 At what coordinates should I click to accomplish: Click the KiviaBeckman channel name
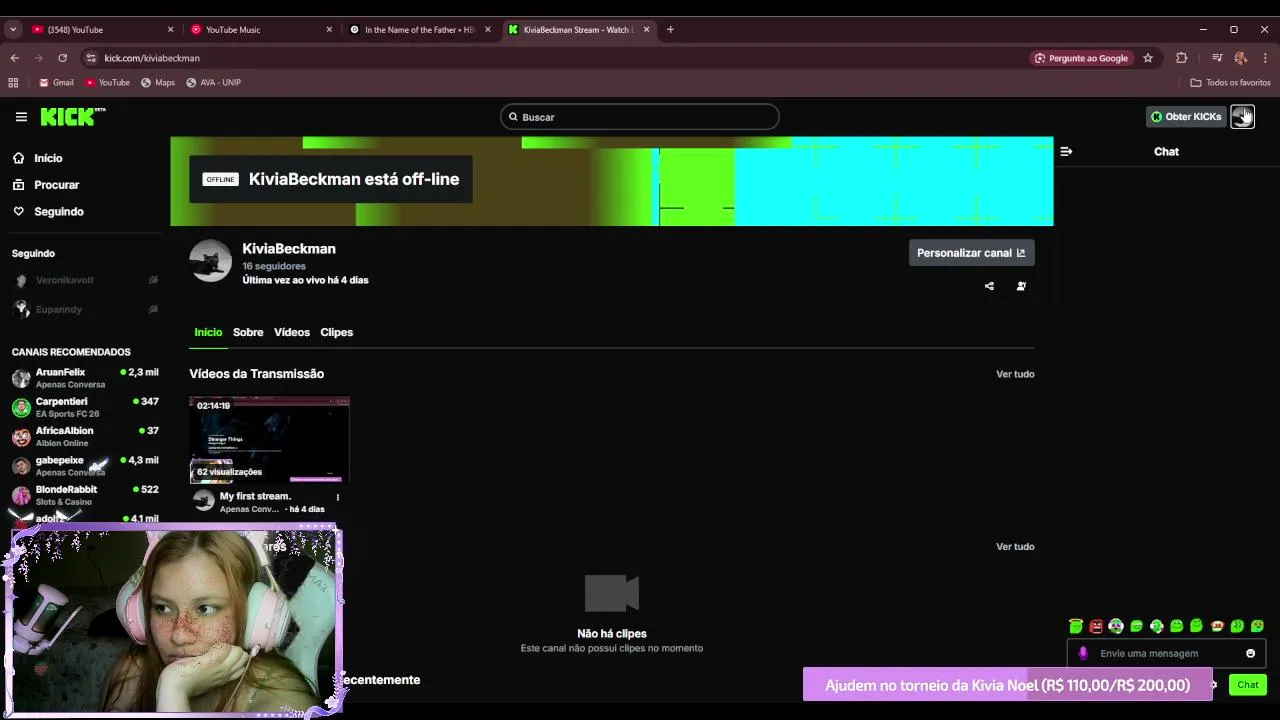coord(289,249)
